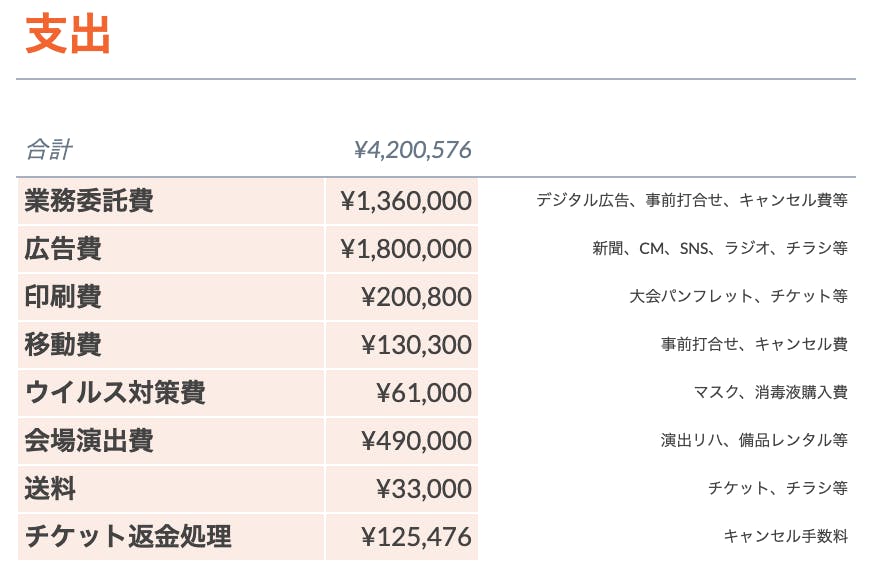Click the total amount ¥4,200,576
Viewport: 872px width, 570px height.
(x=412, y=151)
